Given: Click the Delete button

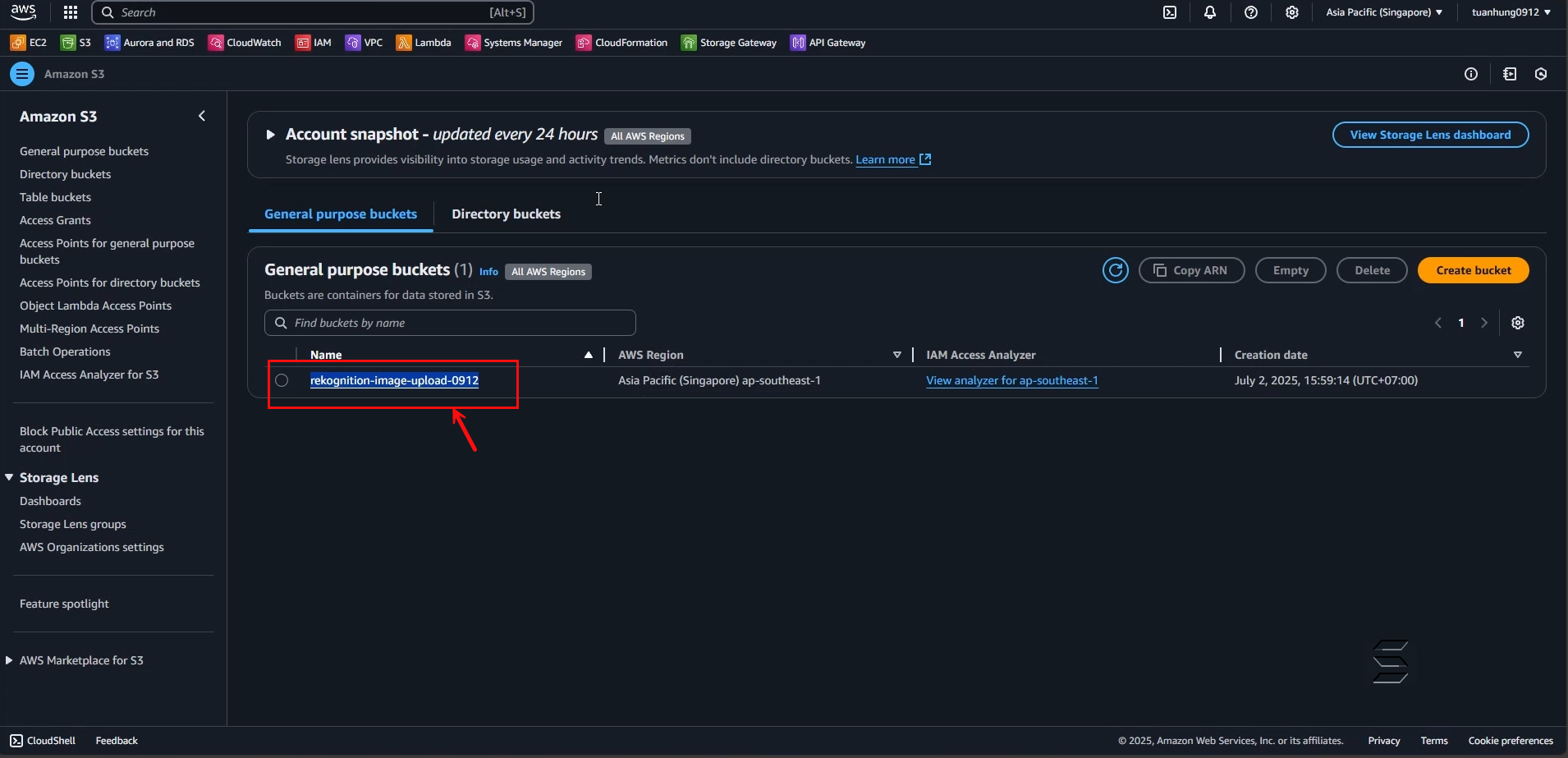Looking at the screenshot, I should point(1372,270).
